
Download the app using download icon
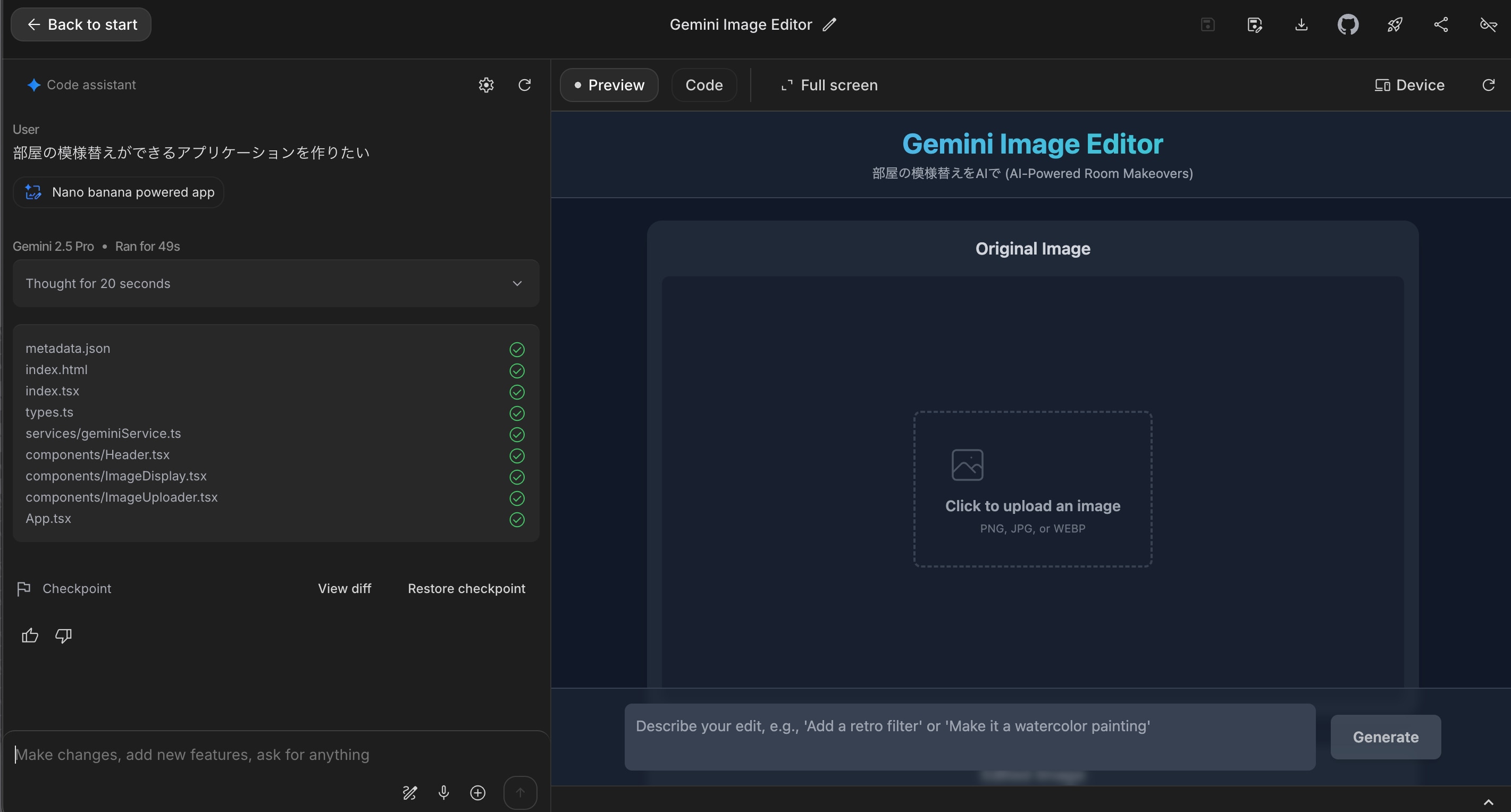click(x=1301, y=24)
